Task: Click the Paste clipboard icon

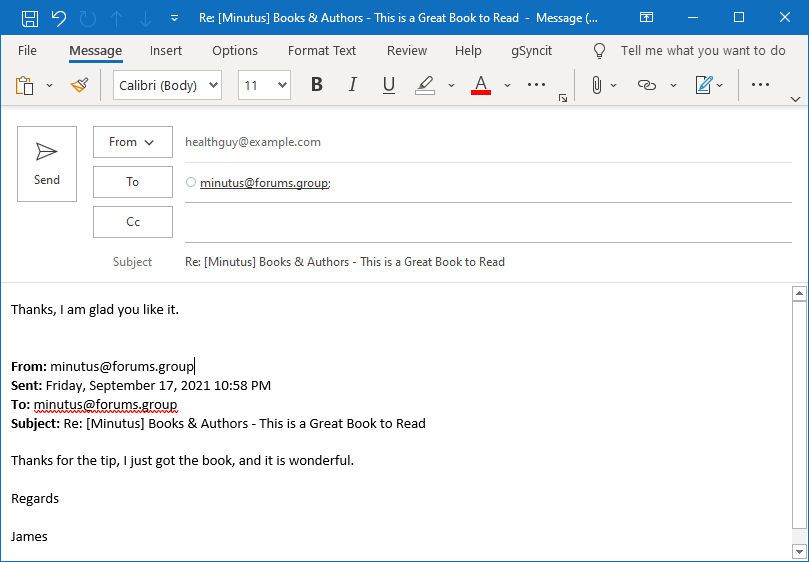Action: point(25,85)
